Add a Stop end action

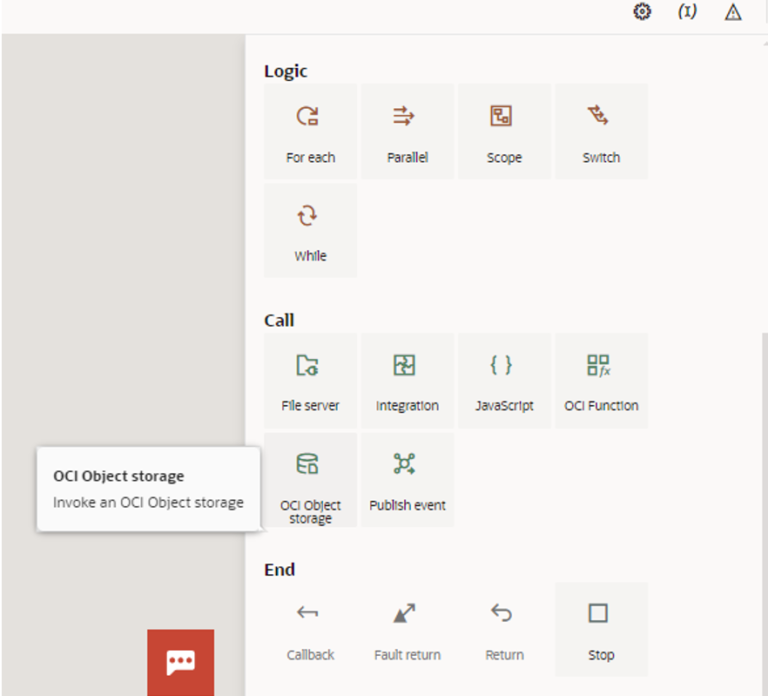tap(601, 629)
